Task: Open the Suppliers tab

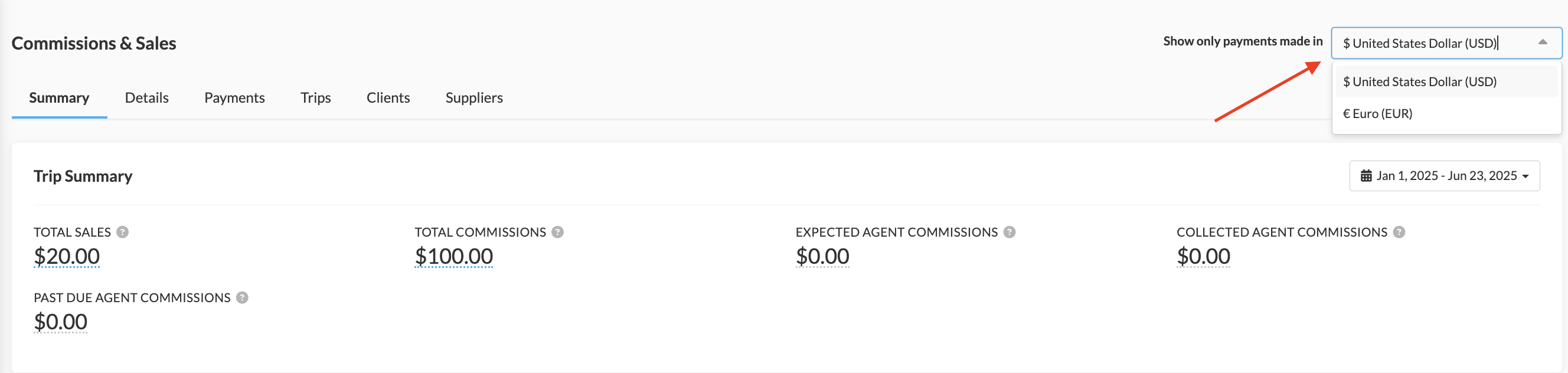Action: (473, 97)
